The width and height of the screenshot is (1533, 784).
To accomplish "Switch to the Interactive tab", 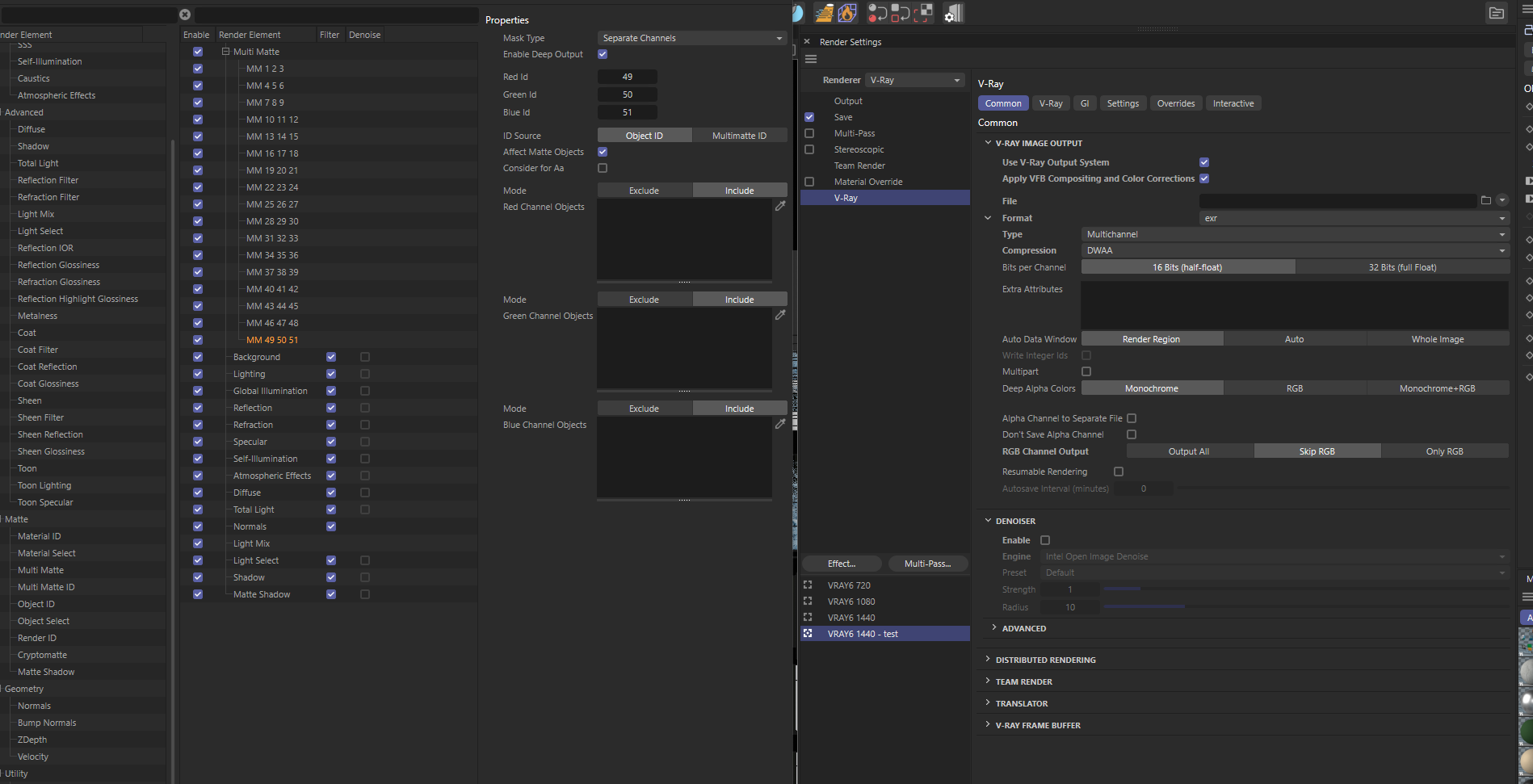I will click(1233, 103).
